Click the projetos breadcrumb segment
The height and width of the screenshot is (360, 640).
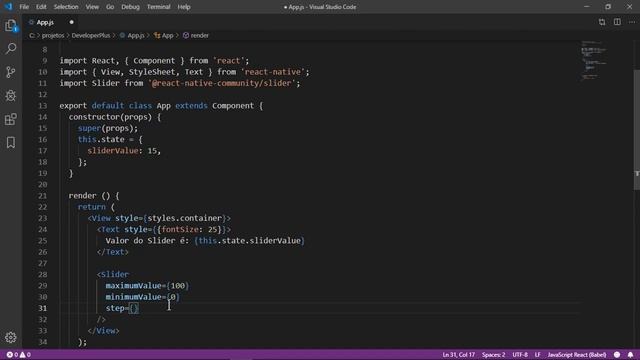(x=53, y=36)
